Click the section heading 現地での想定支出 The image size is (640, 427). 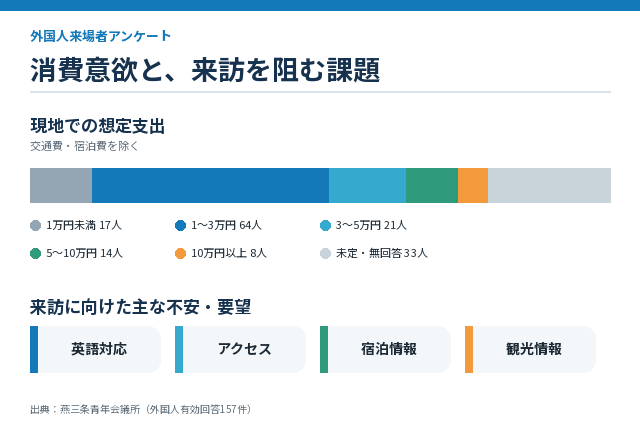[x=98, y=126]
